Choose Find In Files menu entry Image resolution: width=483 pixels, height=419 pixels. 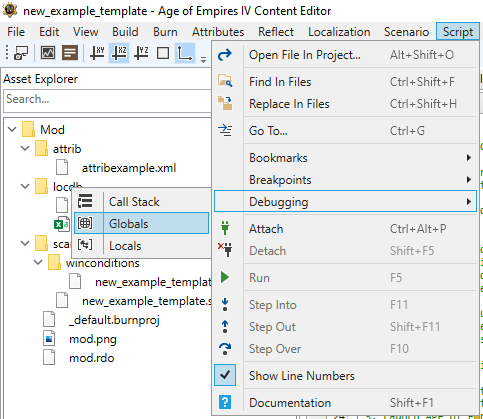345,82
